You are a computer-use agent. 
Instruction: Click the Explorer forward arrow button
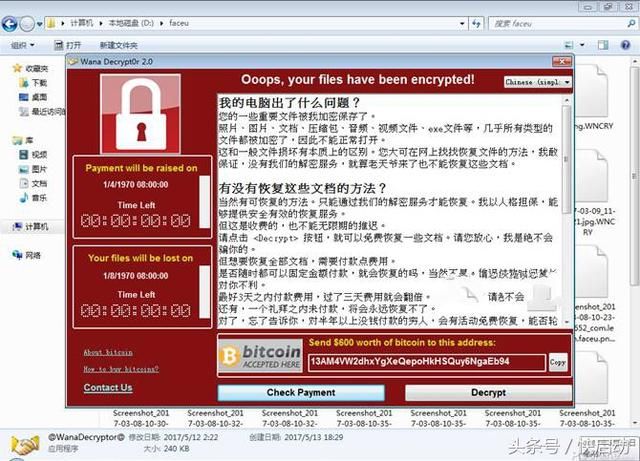(27, 24)
